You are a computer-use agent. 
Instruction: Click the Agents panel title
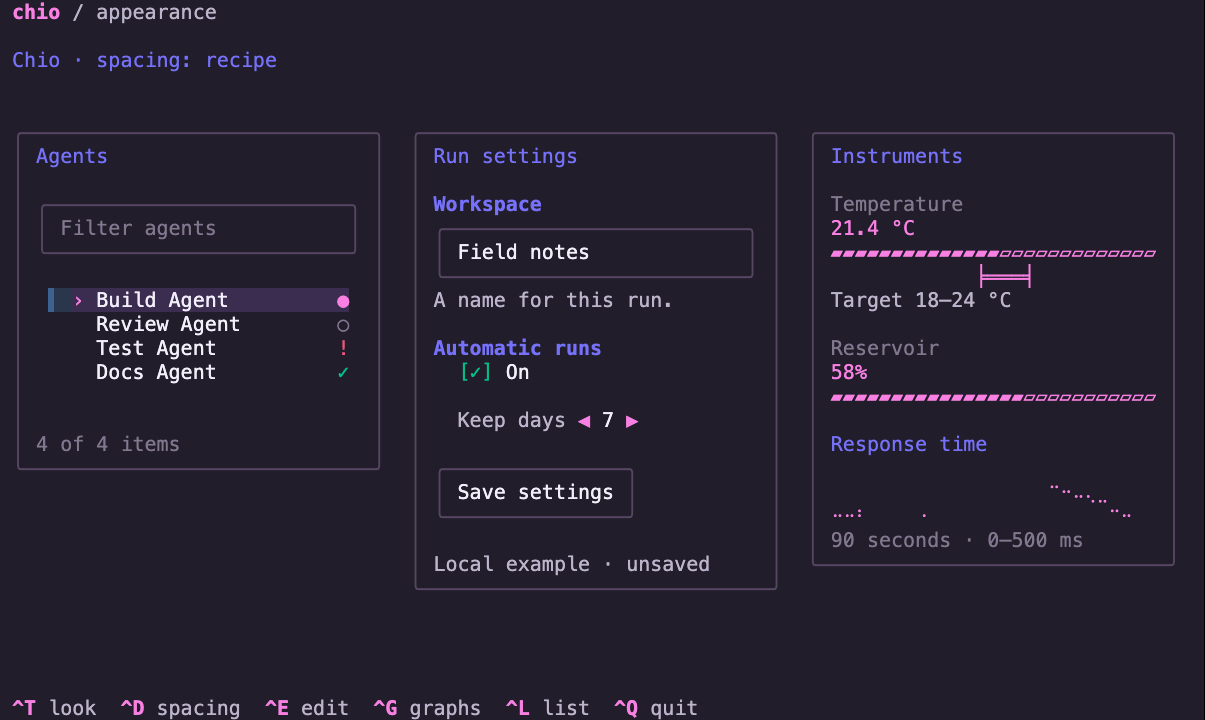pyautogui.click(x=72, y=156)
